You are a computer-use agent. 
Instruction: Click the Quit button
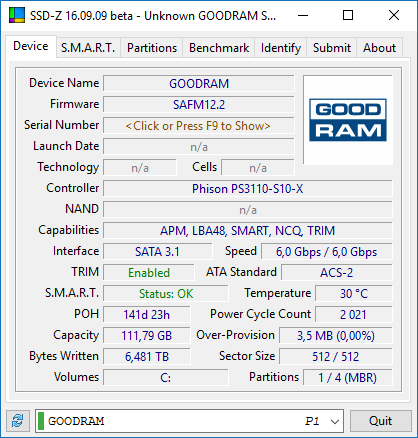[x=380, y=421]
